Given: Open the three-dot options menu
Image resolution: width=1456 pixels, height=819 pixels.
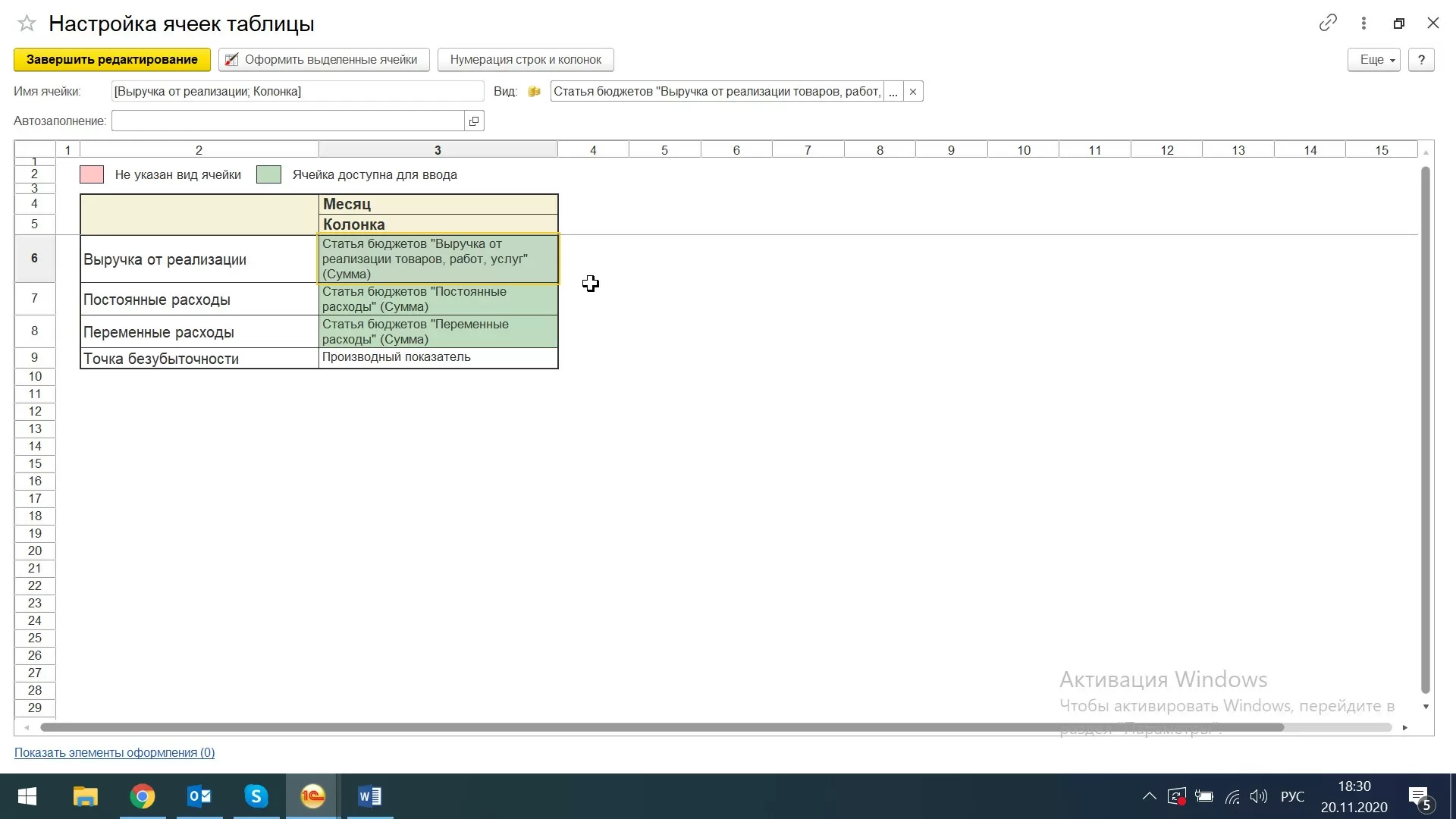Looking at the screenshot, I should [x=1363, y=24].
